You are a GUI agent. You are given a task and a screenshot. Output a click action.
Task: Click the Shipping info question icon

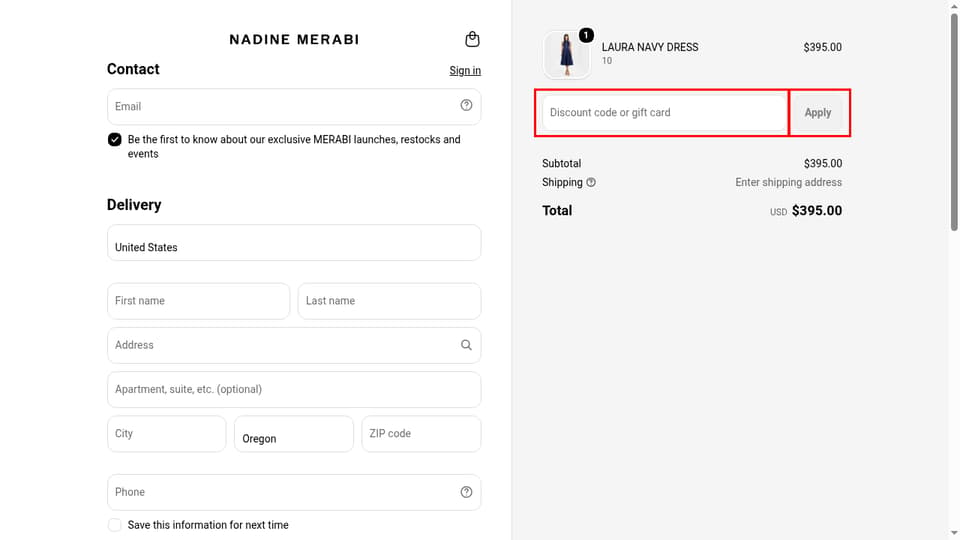tap(591, 182)
